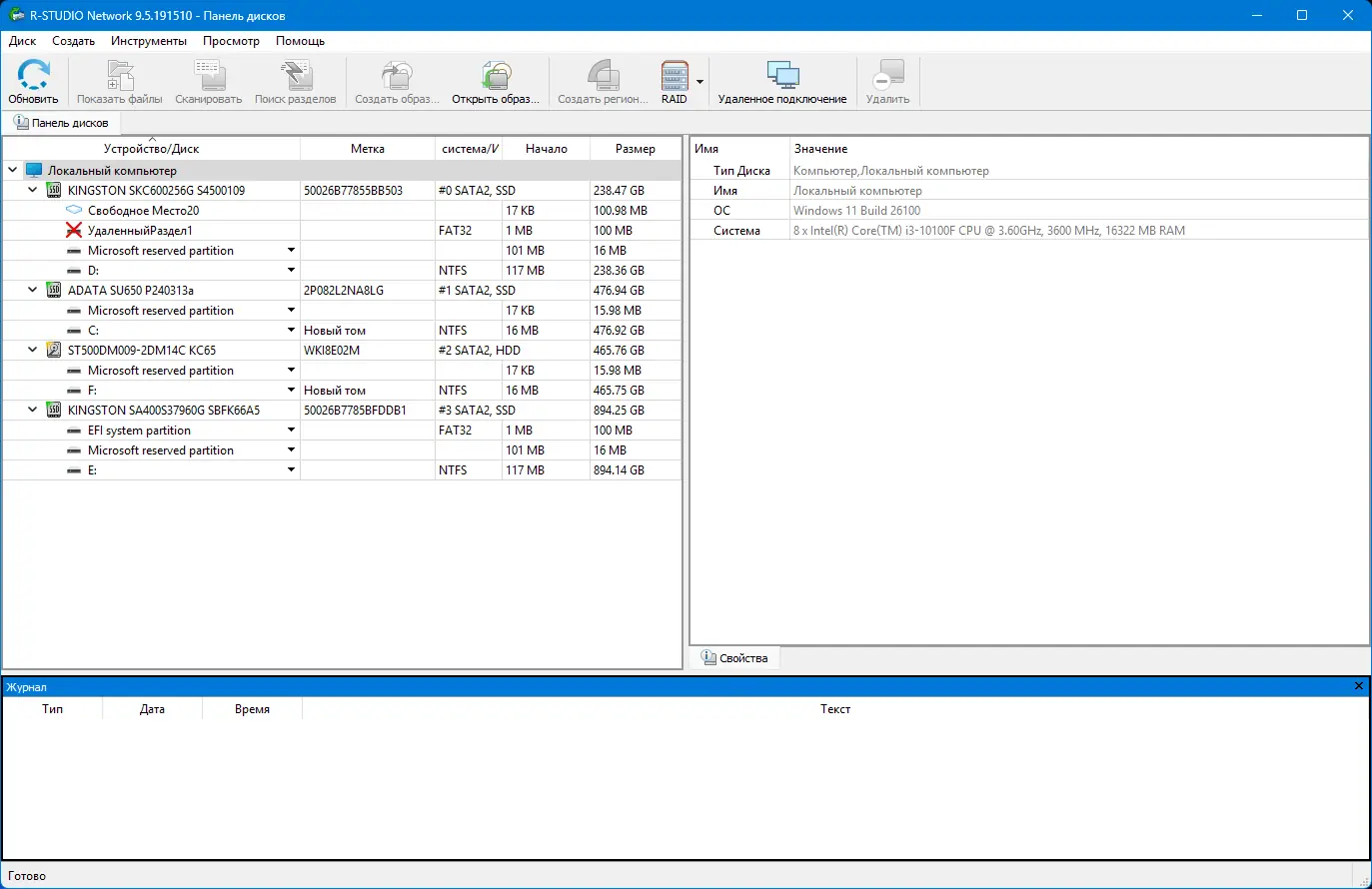Viewport: 1372px width, 889px height.
Task: Click the Удалить toolbar icon
Action: (x=887, y=80)
